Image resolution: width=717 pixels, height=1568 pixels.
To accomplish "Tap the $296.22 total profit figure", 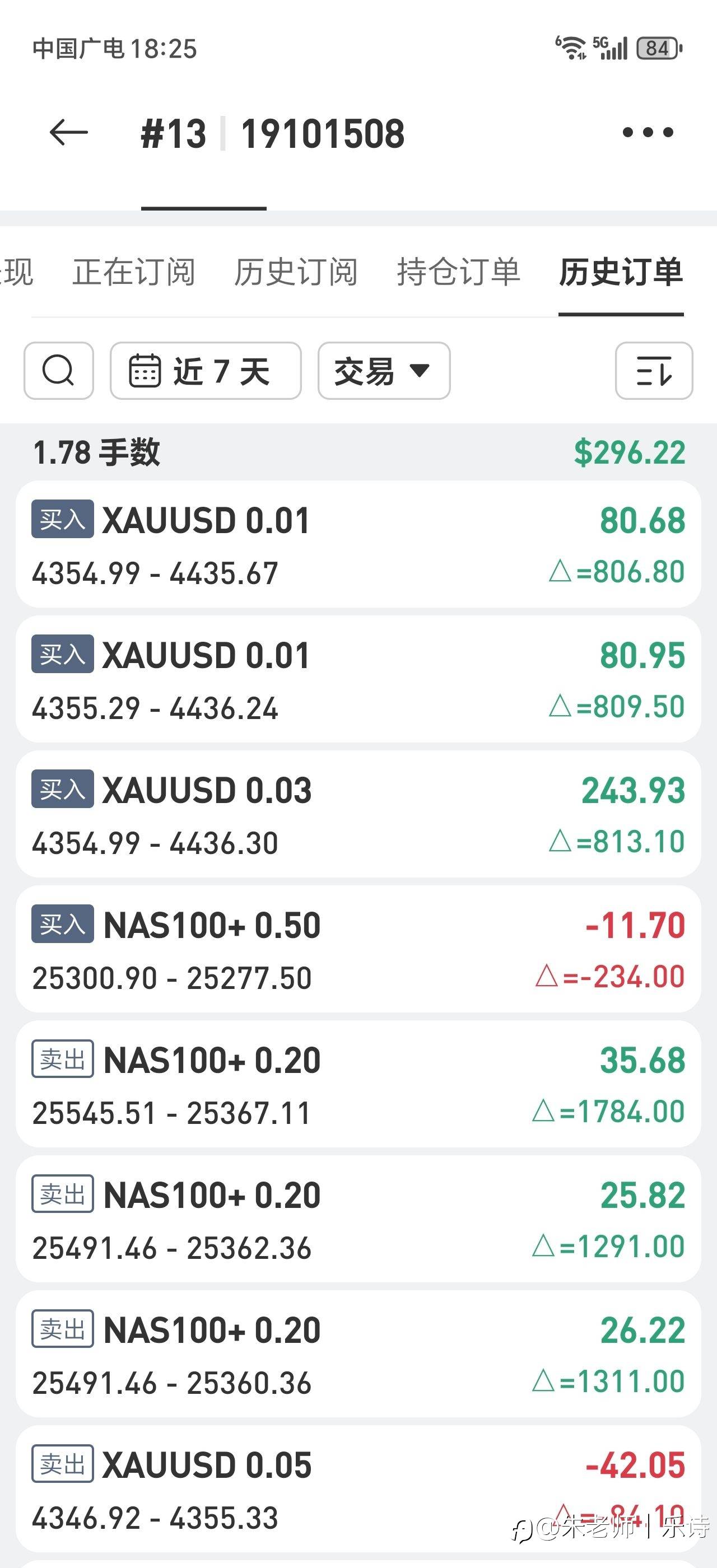I will tap(630, 452).
